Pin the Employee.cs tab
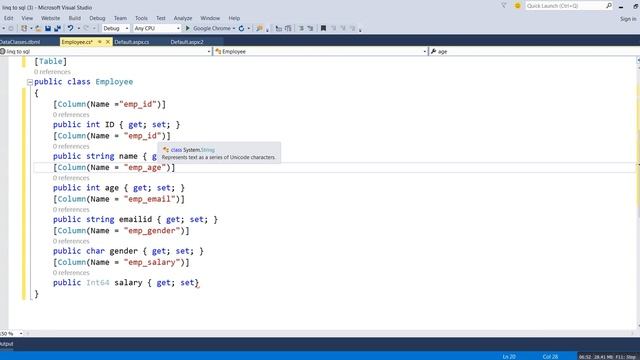 (100, 42)
